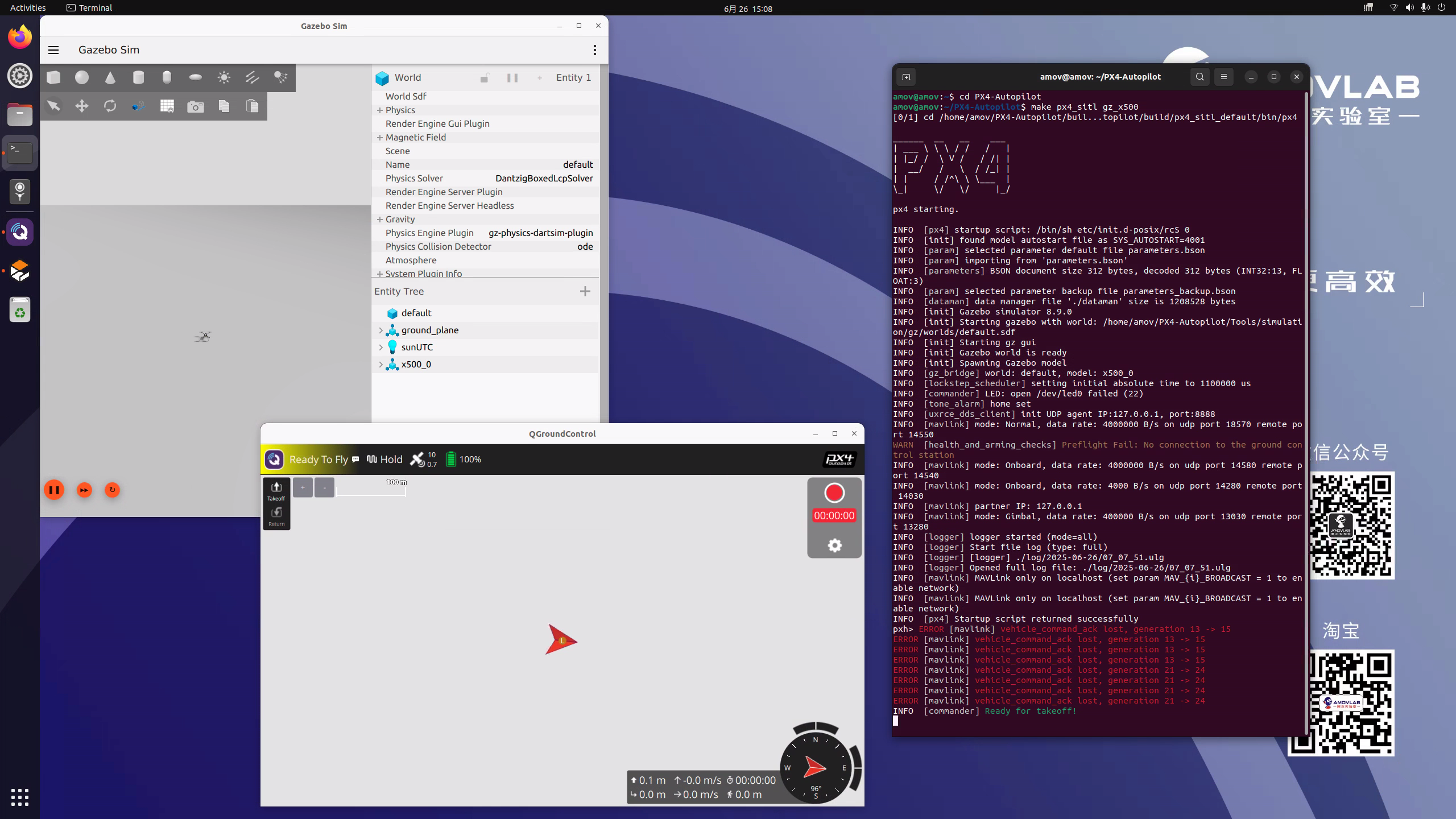Select the x500 drone in Gazebo scene
This screenshot has width=1456, height=819.
point(204,337)
